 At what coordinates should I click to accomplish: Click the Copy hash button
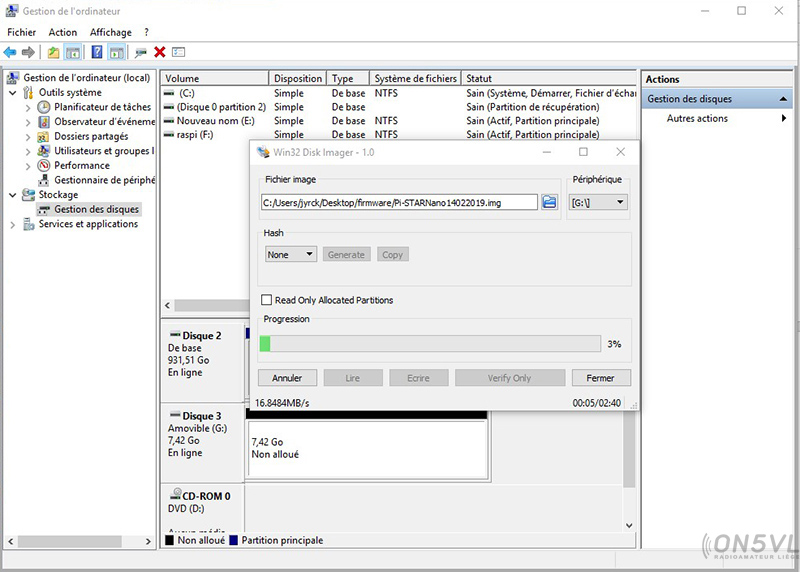tap(392, 254)
